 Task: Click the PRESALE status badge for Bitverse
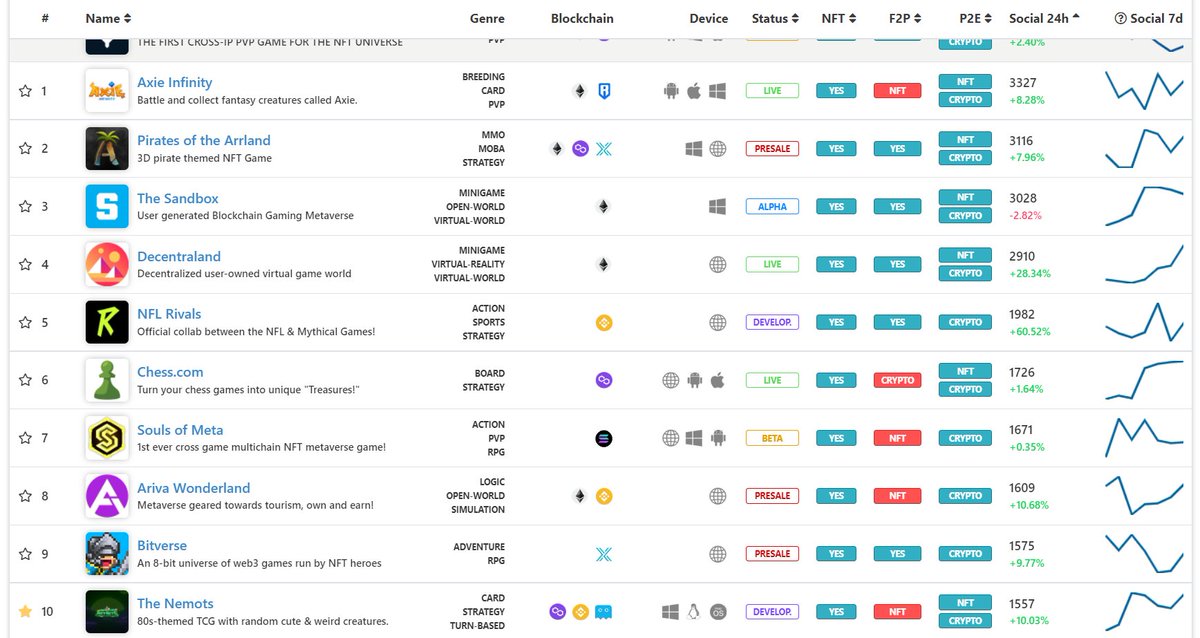[x=772, y=554]
